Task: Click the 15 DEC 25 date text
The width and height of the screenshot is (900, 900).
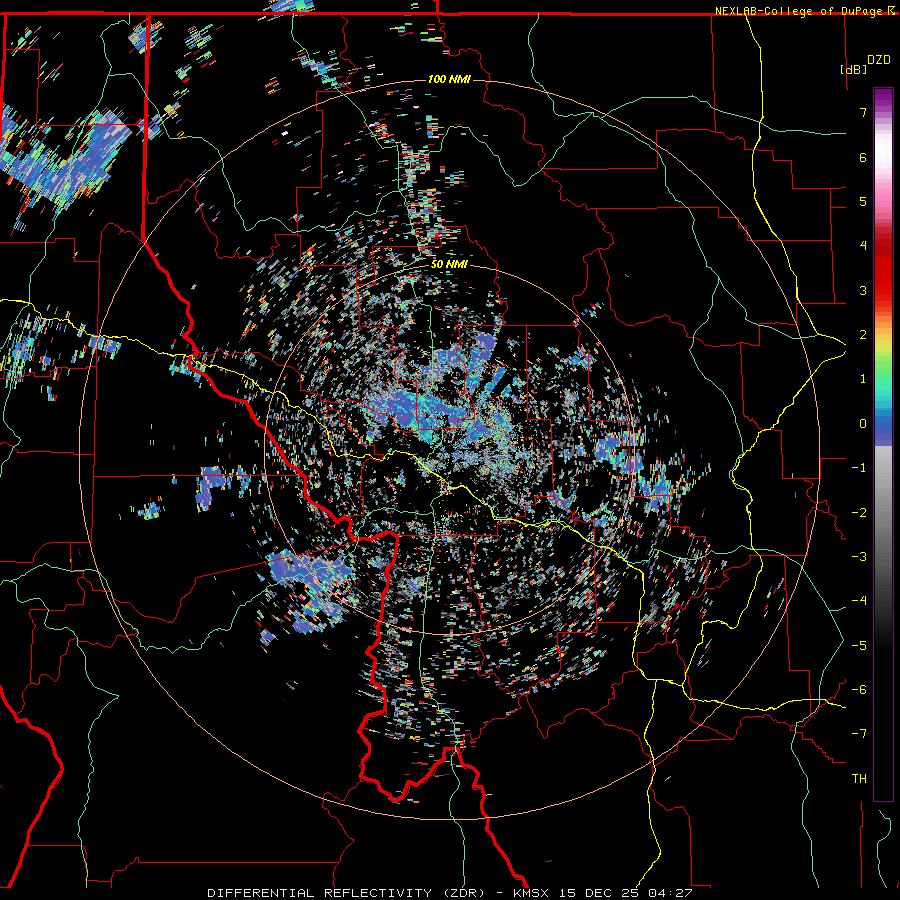Action: [x=597, y=893]
